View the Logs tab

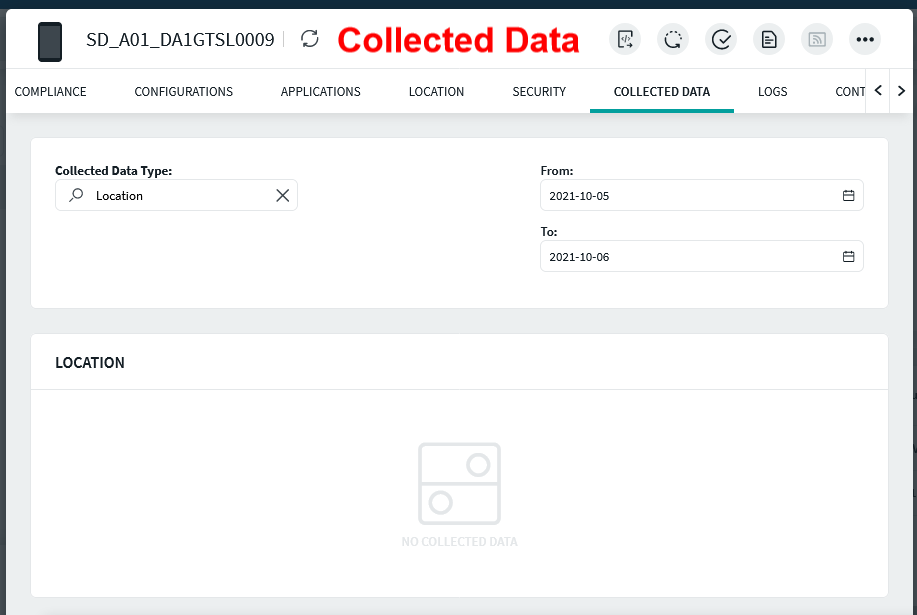click(x=772, y=92)
